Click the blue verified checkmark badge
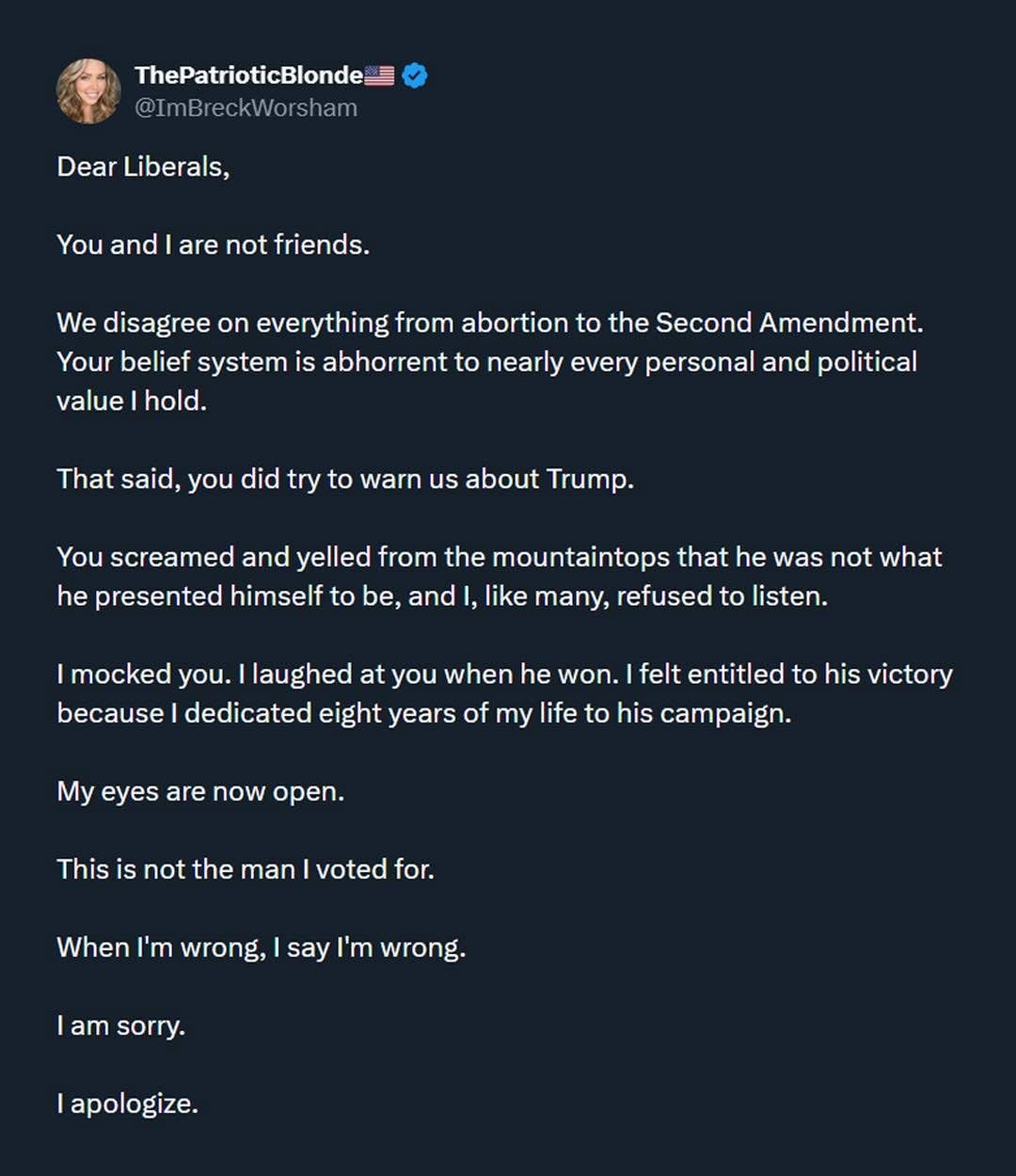Image resolution: width=1016 pixels, height=1176 pixels. click(415, 75)
